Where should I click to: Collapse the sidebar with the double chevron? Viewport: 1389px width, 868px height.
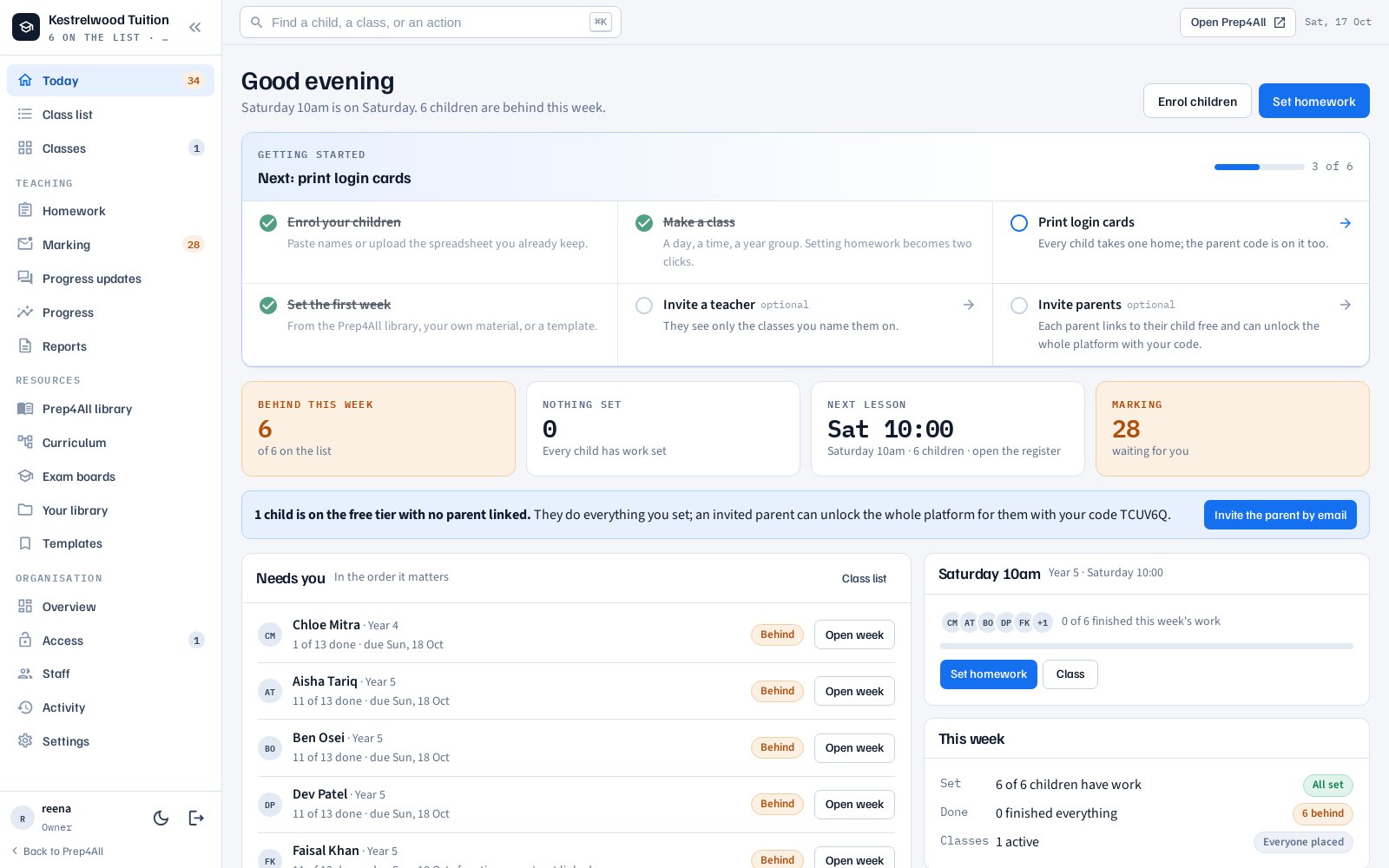point(195,28)
